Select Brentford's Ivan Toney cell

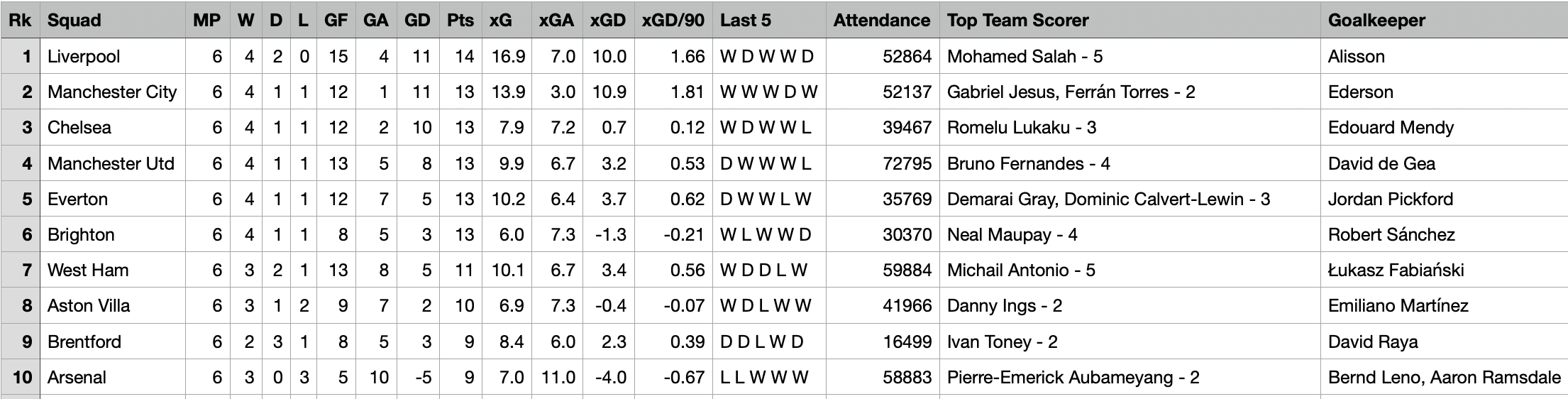pos(1130,341)
